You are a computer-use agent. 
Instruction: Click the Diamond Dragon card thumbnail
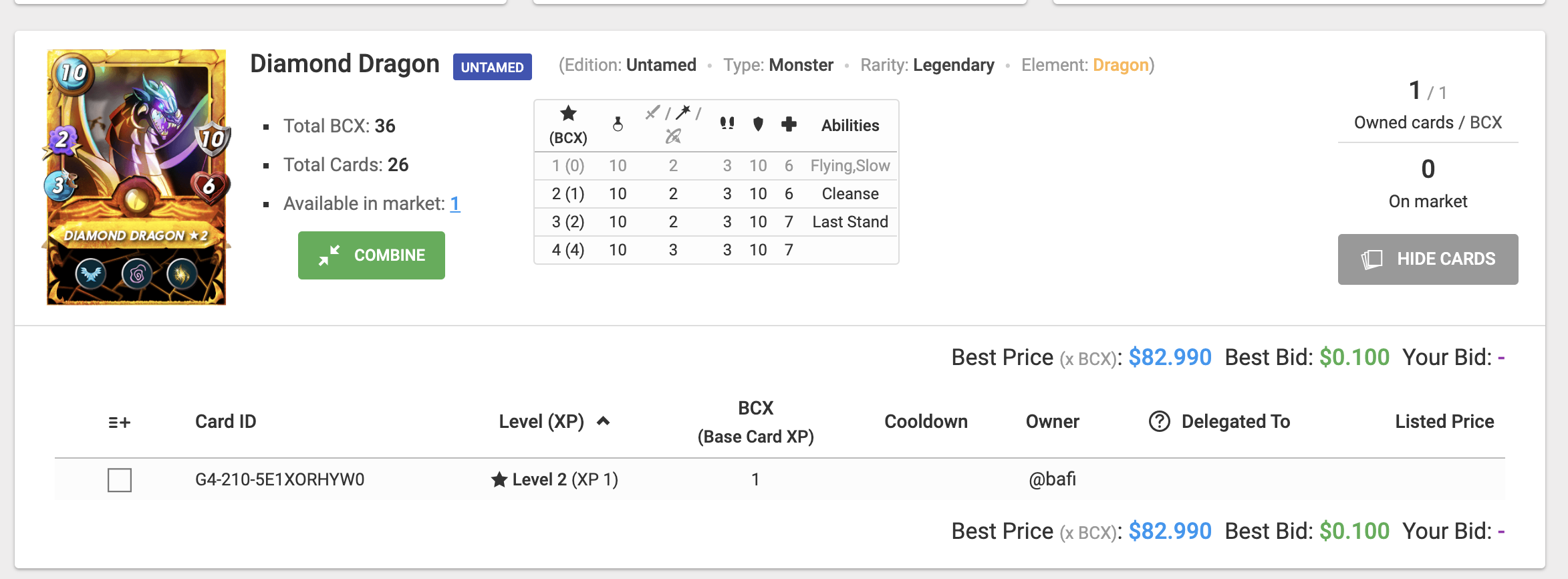(x=136, y=177)
